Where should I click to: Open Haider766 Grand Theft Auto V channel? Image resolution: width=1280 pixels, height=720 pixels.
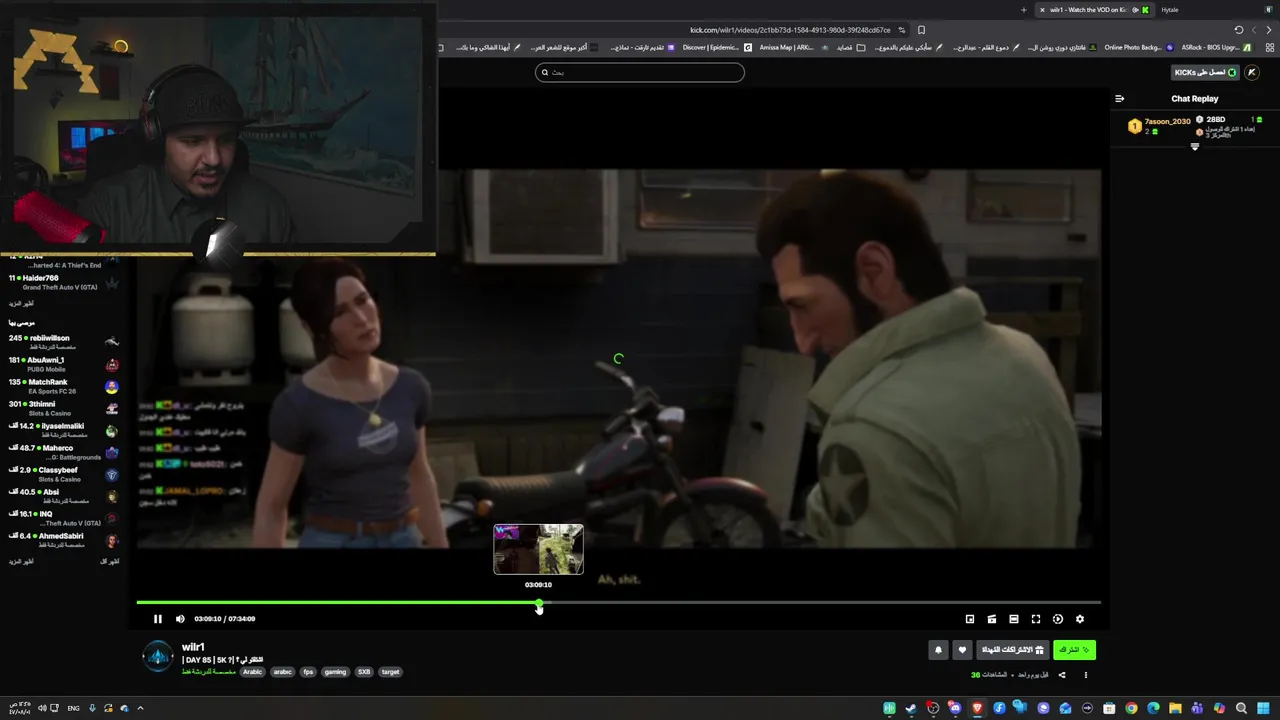(64, 282)
